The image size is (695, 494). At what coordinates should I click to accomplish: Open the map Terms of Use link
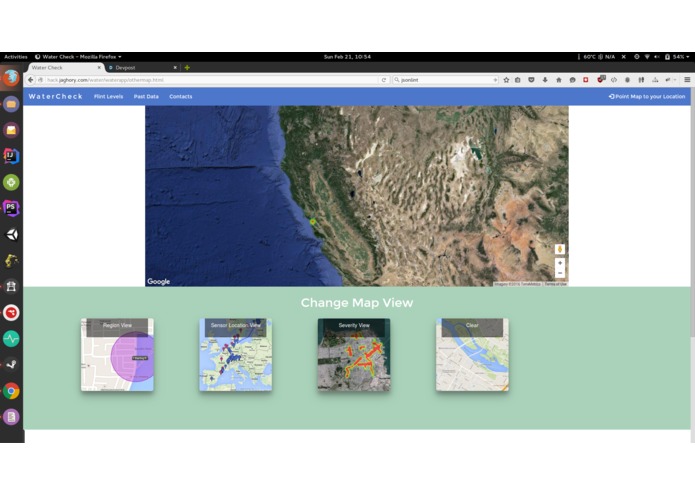click(556, 284)
